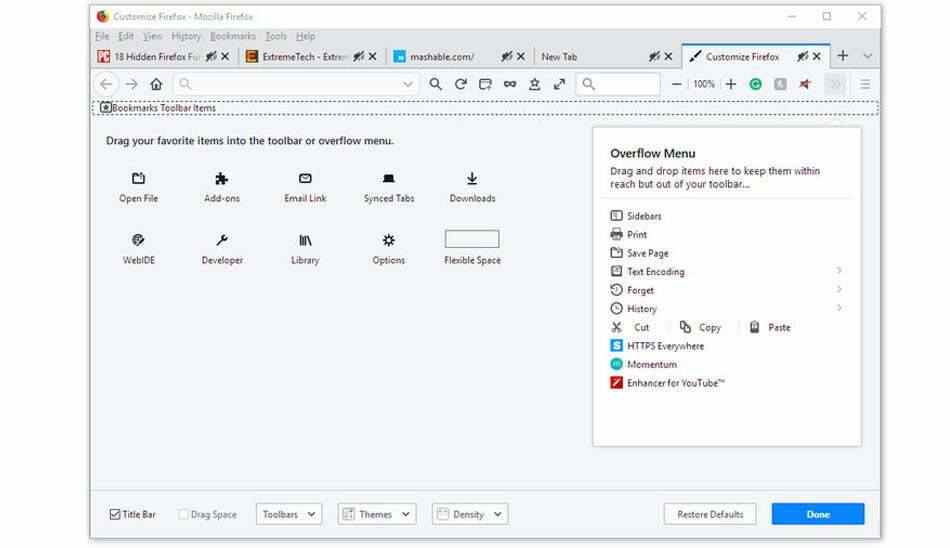Open the Density dropdown
Image resolution: width=950 pixels, height=548 pixels.
[x=470, y=514]
